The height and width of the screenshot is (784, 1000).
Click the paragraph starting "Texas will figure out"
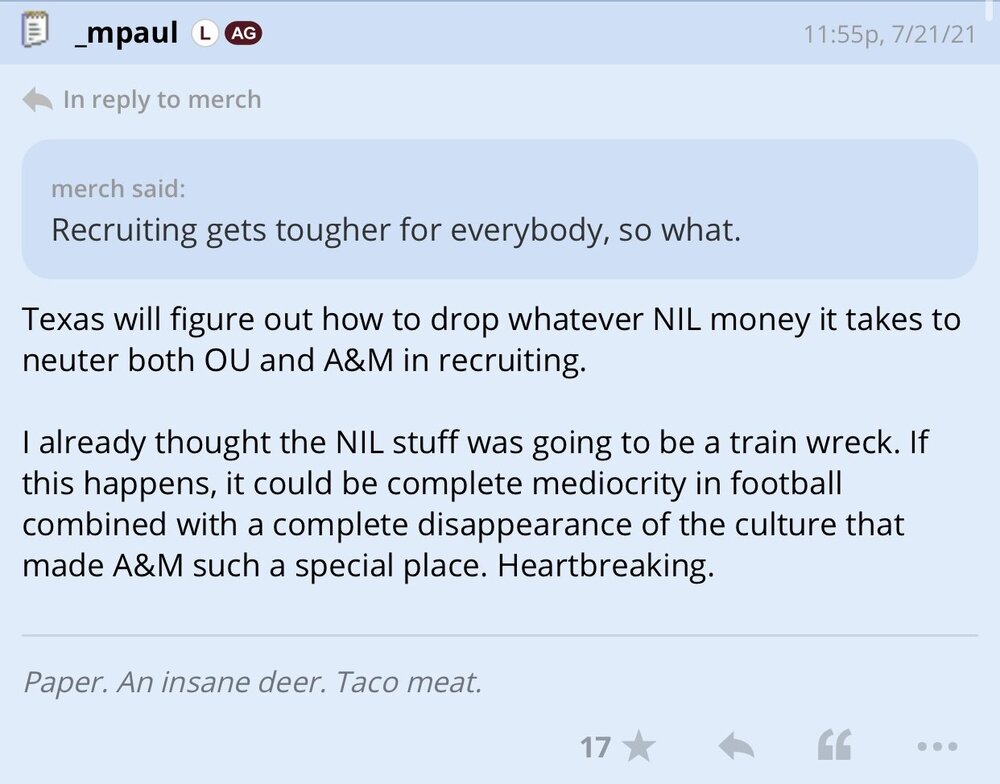[x=490, y=340]
